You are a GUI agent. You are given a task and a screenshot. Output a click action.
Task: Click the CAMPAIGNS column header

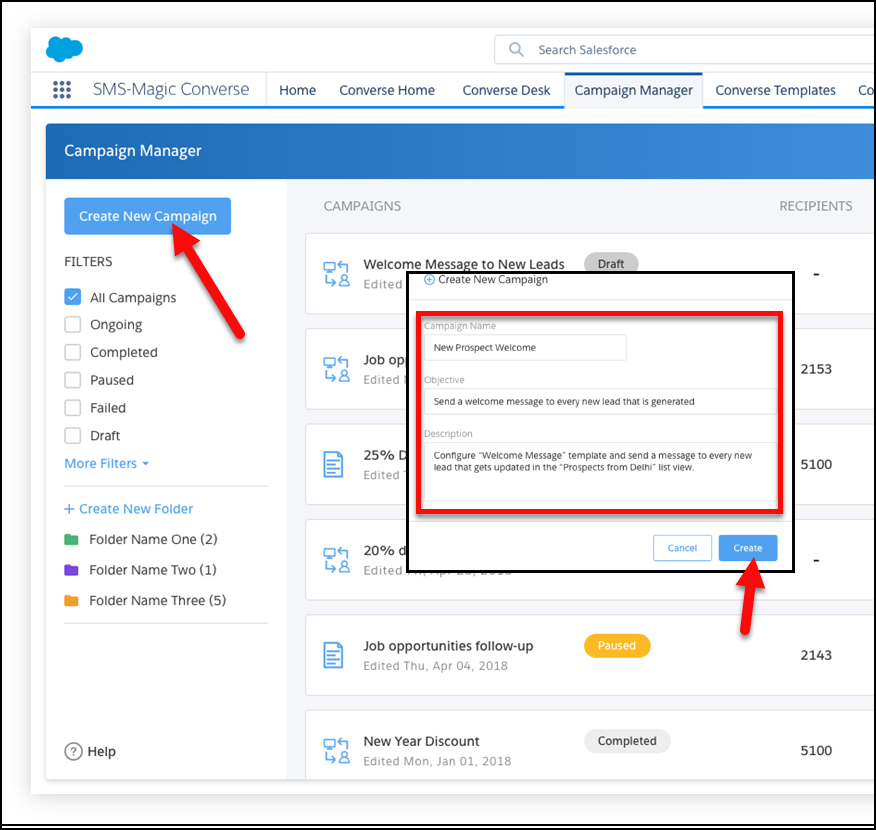pyautogui.click(x=362, y=206)
